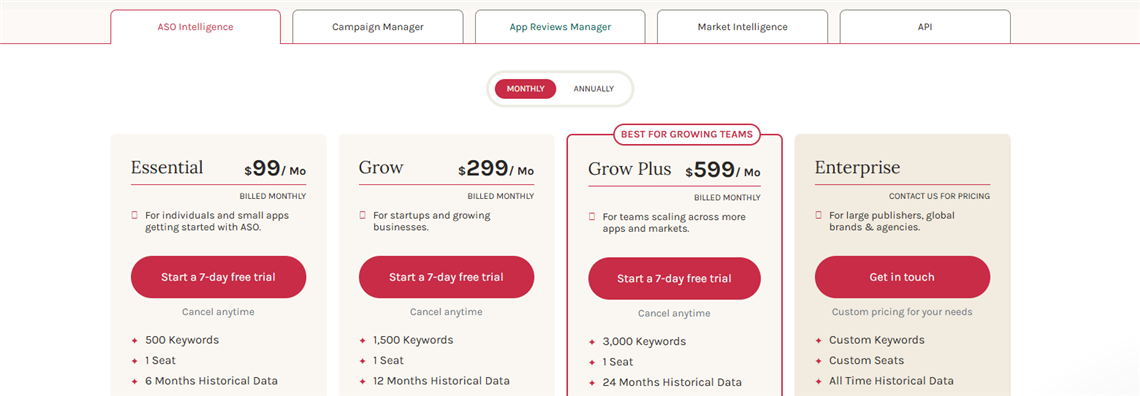Click the 1,500 Keywords feature text
This screenshot has height=396, width=1140.
[x=413, y=340]
